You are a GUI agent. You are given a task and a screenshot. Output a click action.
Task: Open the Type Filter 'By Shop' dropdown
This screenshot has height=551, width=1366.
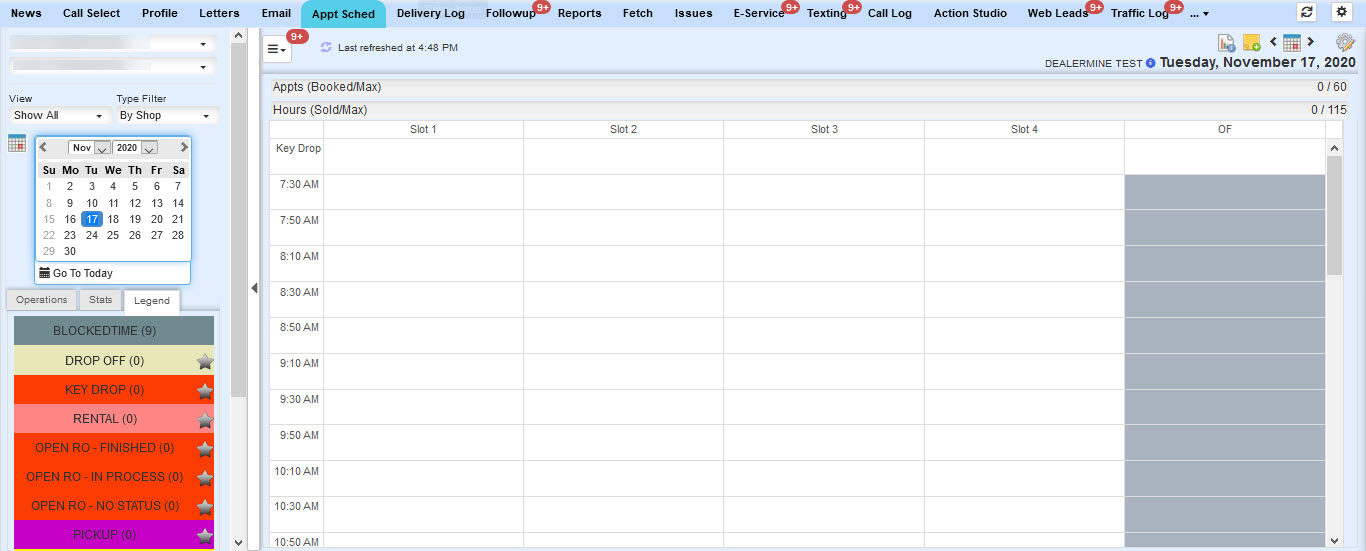coord(165,116)
